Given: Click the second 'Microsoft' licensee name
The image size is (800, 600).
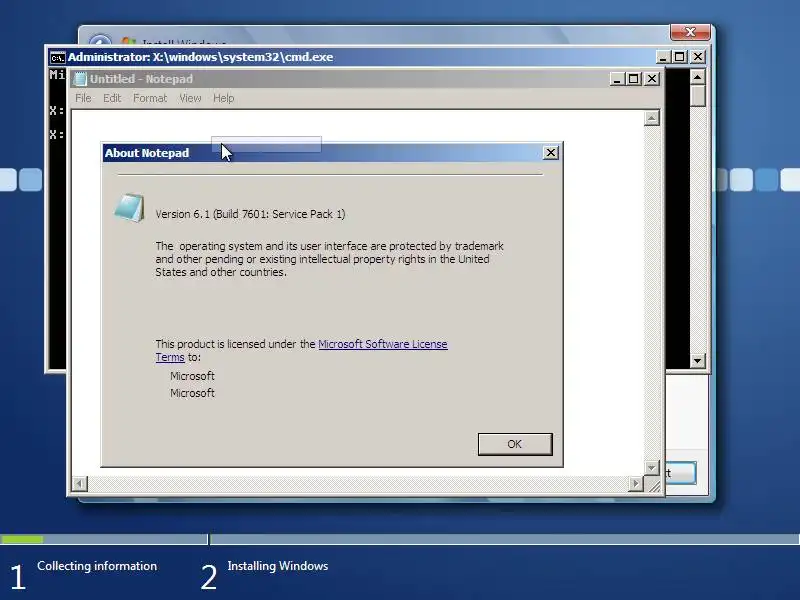Looking at the screenshot, I should point(192,393).
